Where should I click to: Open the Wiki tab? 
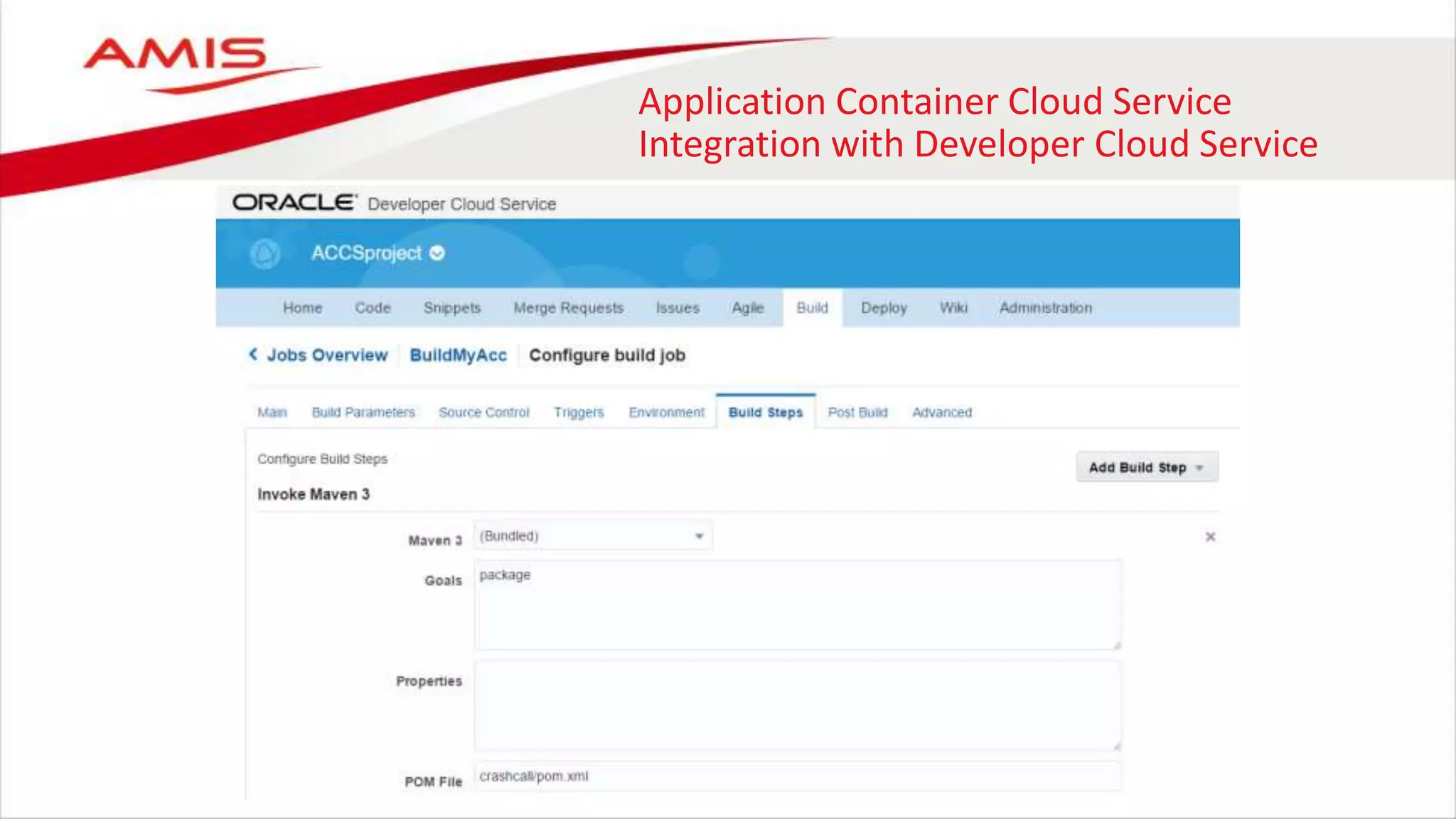[x=953, y=308]
